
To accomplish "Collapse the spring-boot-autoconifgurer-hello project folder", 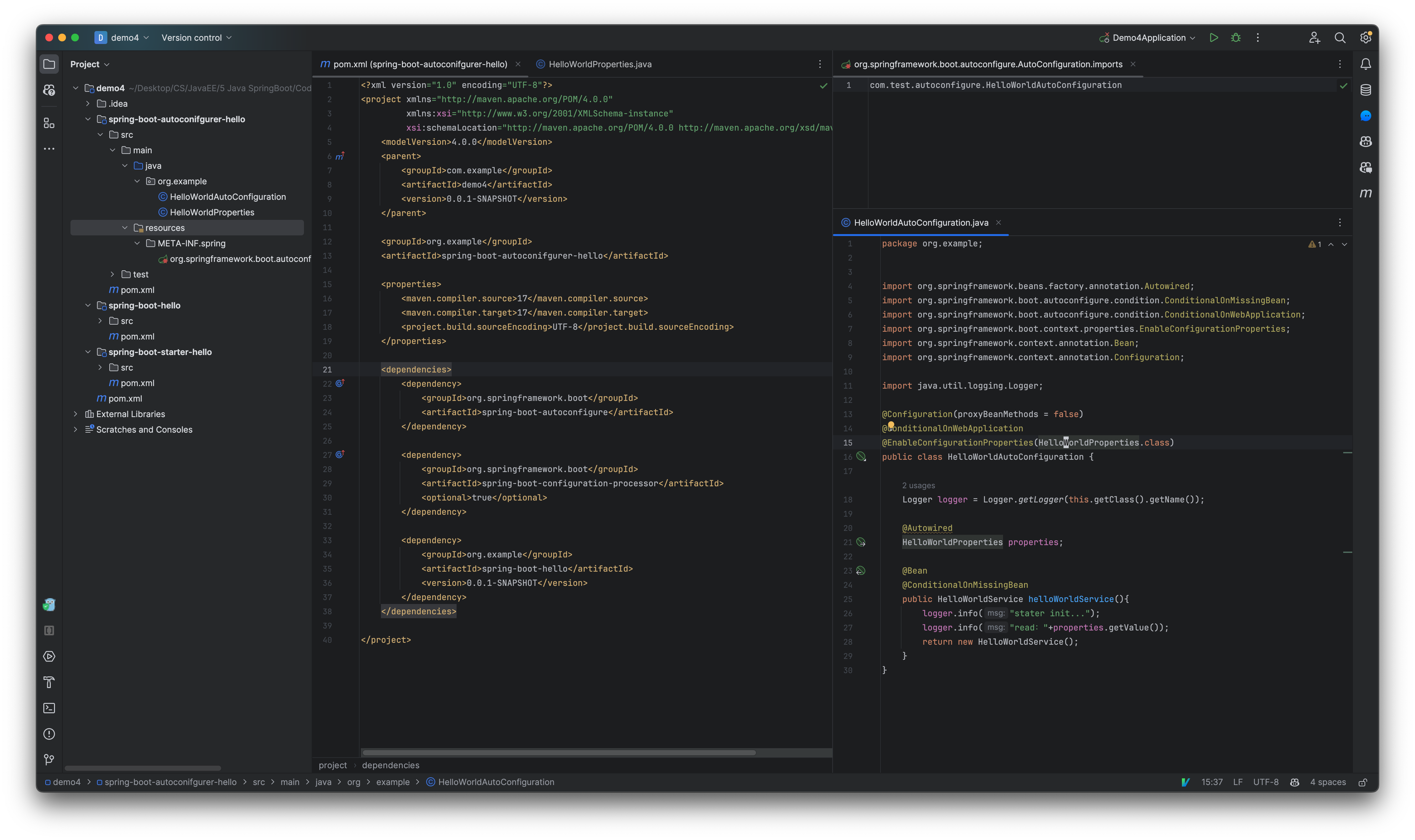I will click(88, 119).
